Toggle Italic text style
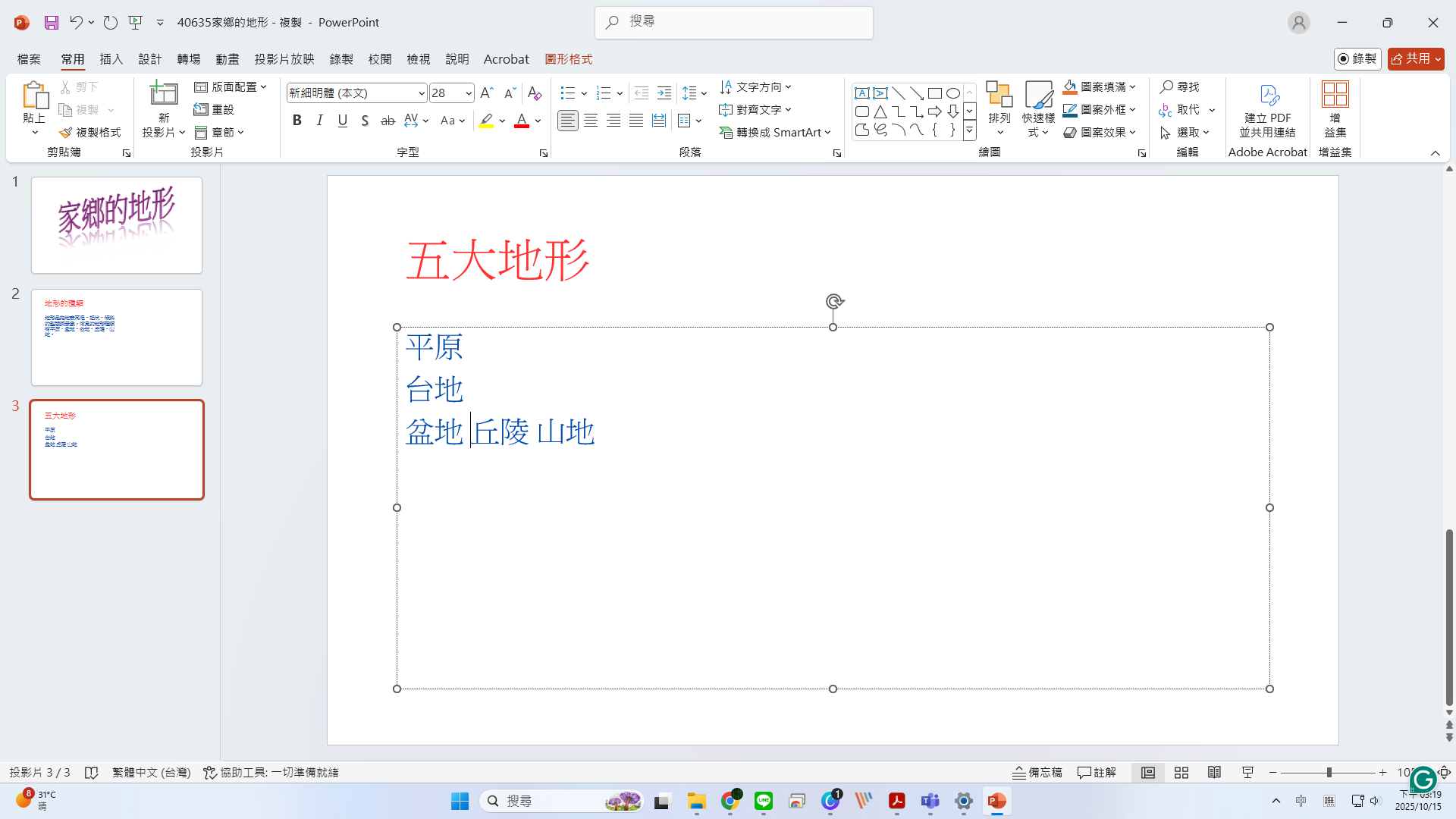Image resolution: width=1456 pixels, height=819 pixels. (320, 121)
